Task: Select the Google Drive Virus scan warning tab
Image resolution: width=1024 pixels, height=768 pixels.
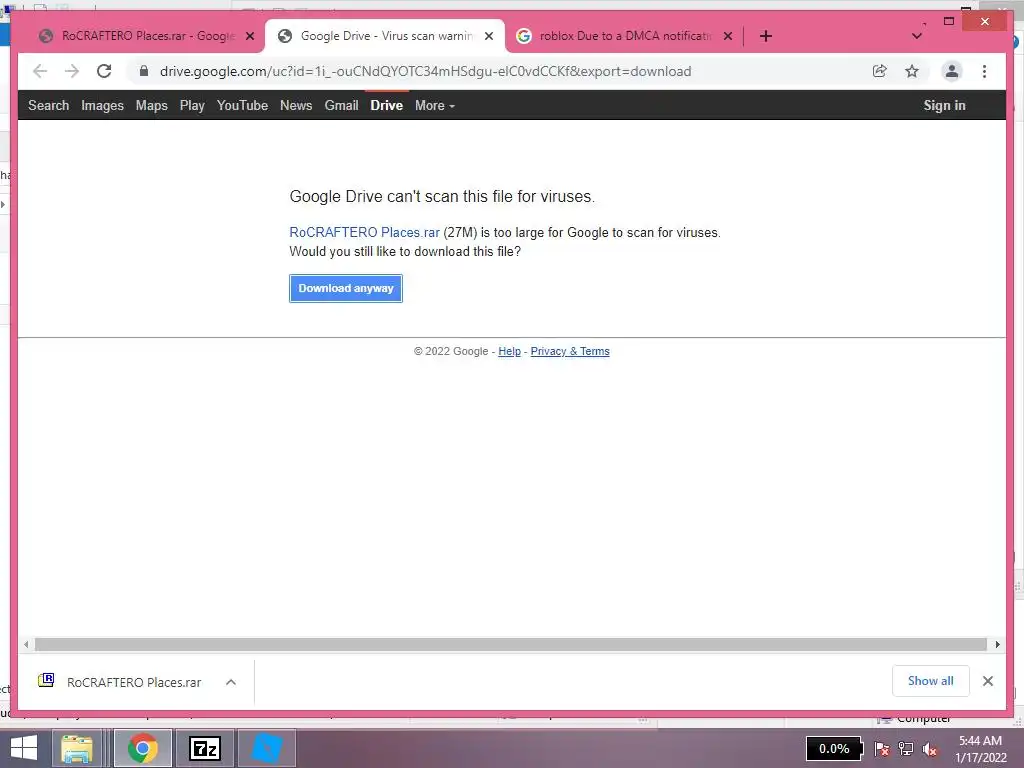Action: point(385,36)
